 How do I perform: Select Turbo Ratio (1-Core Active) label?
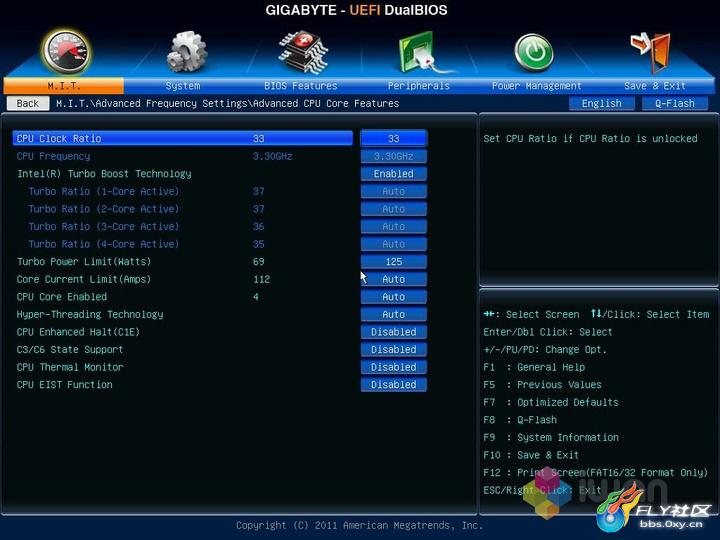click(x=104, y=191)
